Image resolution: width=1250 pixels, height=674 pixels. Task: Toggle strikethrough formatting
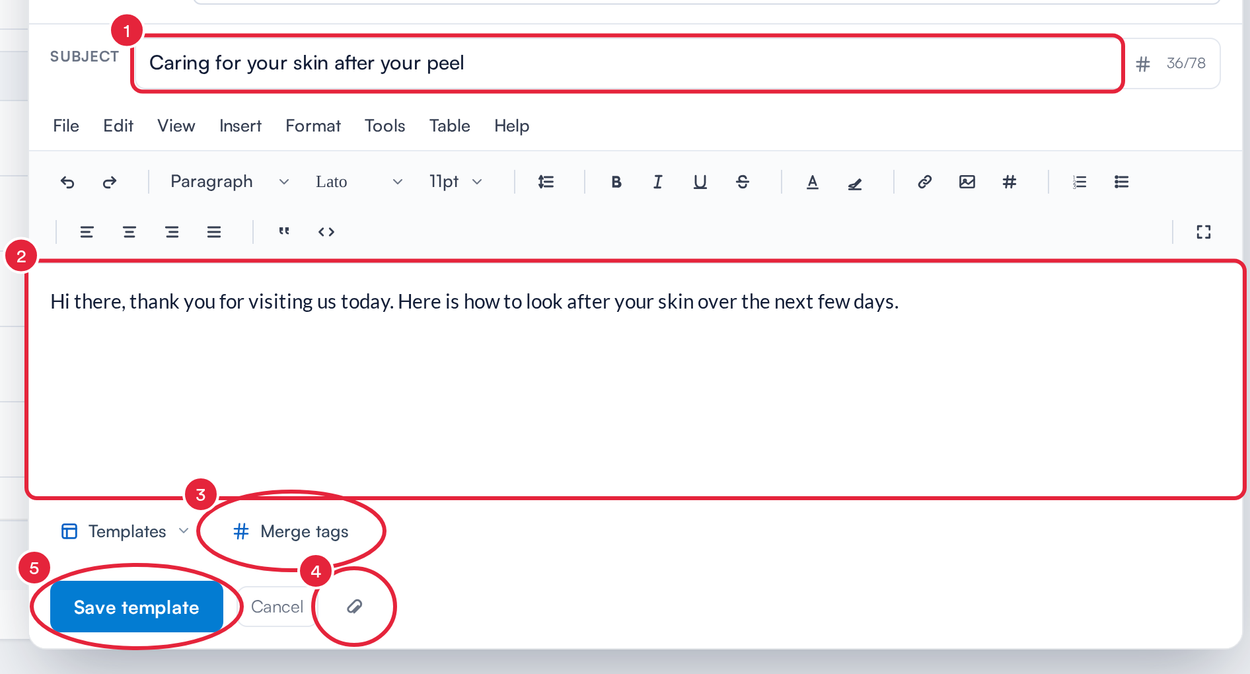(742, 182)
